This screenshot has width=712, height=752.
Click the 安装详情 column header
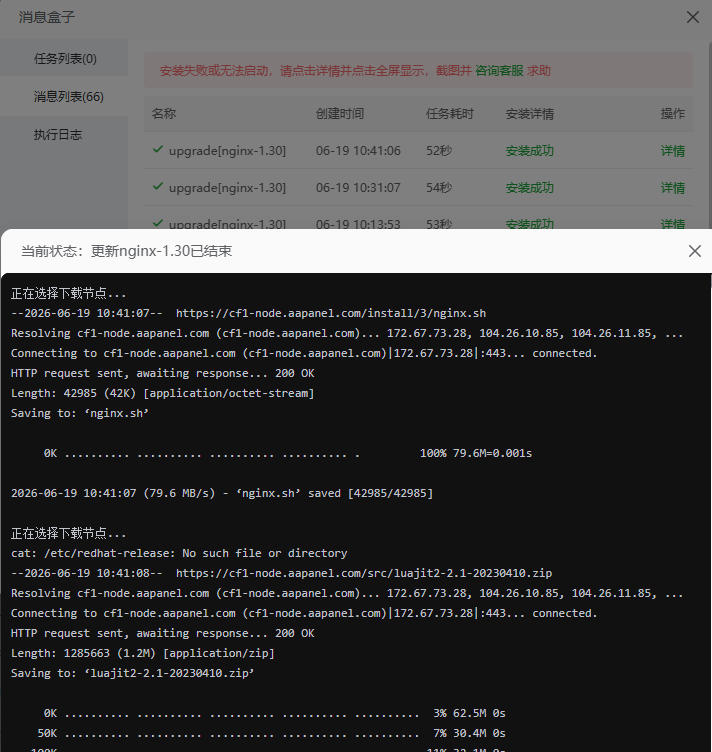(529, 114)
